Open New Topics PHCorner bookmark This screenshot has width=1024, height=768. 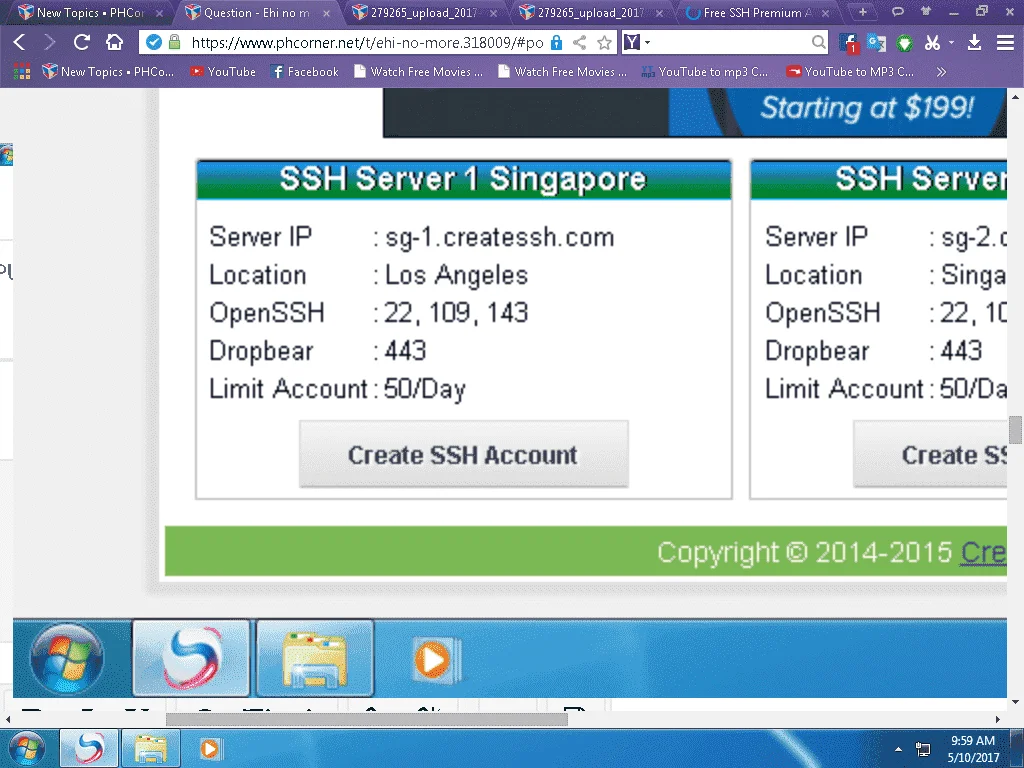[108, 72]
